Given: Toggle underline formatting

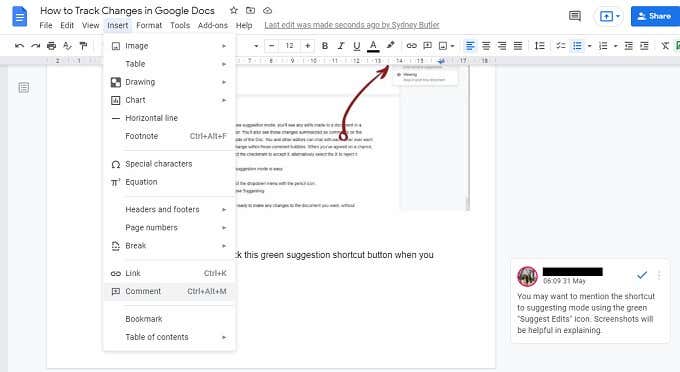Looking at the screenshot, I should point(356,46).
